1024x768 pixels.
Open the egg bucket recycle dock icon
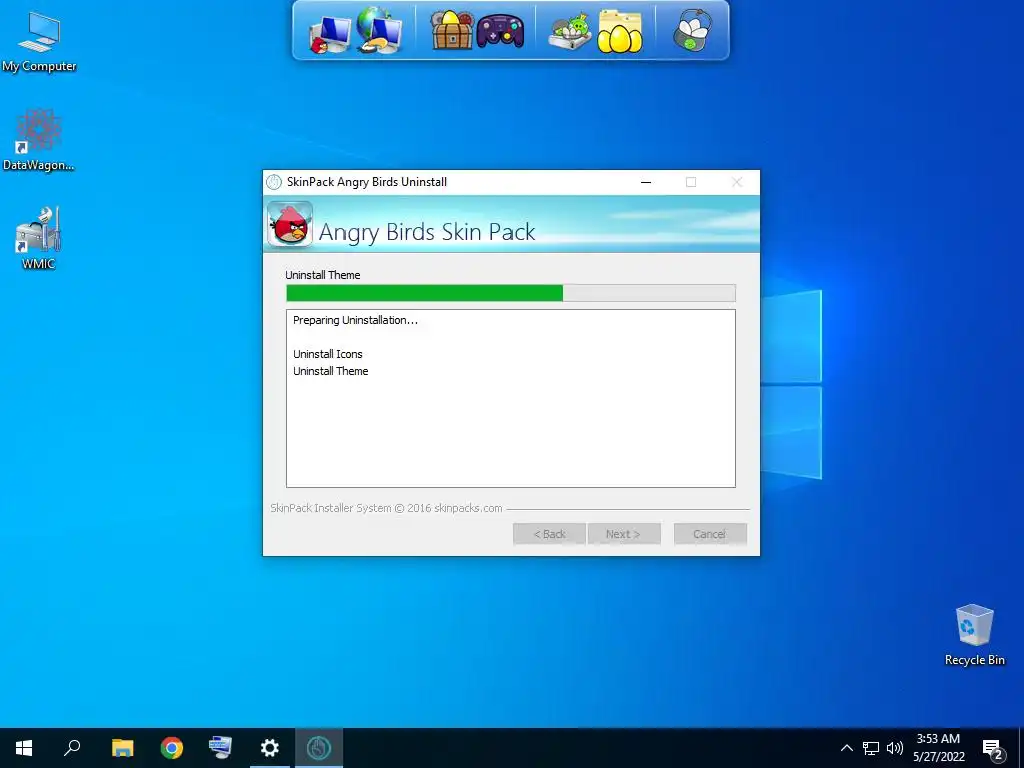pyautogui.click(x=693, y=30)
